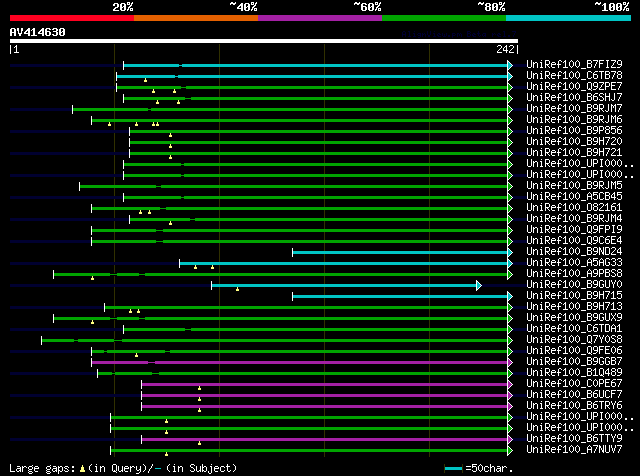The height and width of the screenshot is (476, 640).
Task: Open hit UniRef100_Q9ZPE7
Action: click(574, 87)
